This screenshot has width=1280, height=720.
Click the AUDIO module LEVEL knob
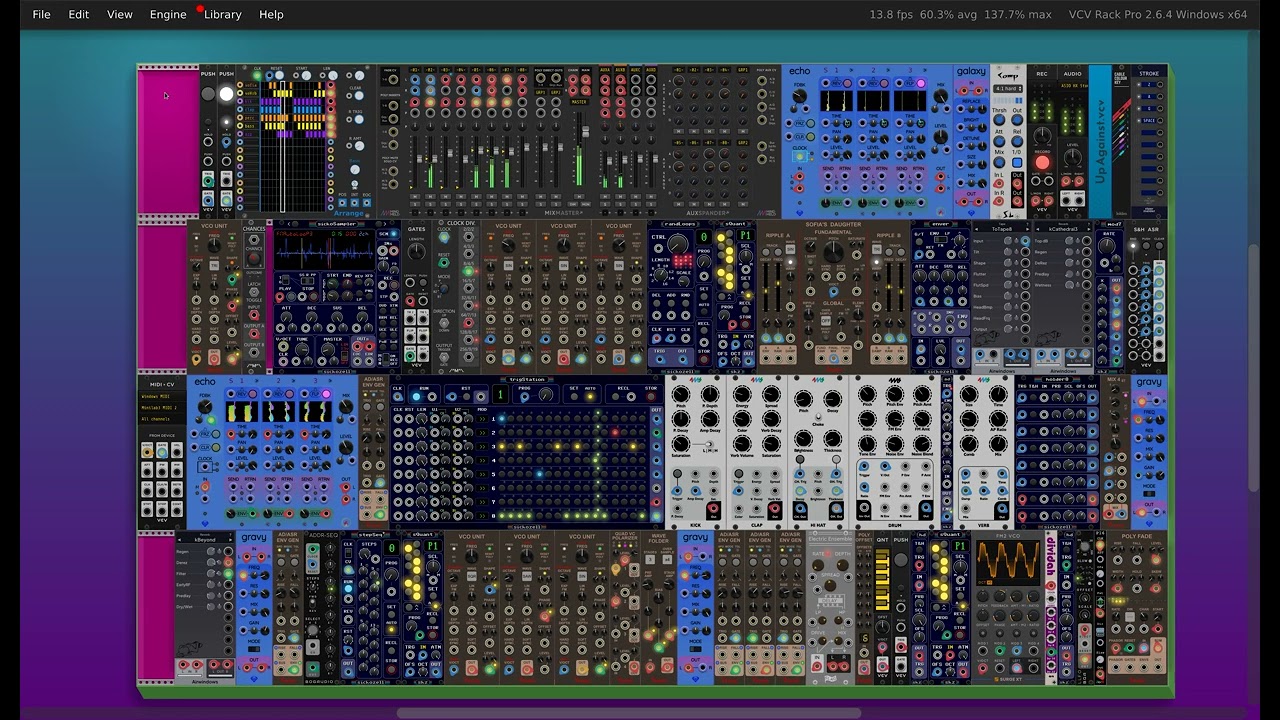point(1073,157)
